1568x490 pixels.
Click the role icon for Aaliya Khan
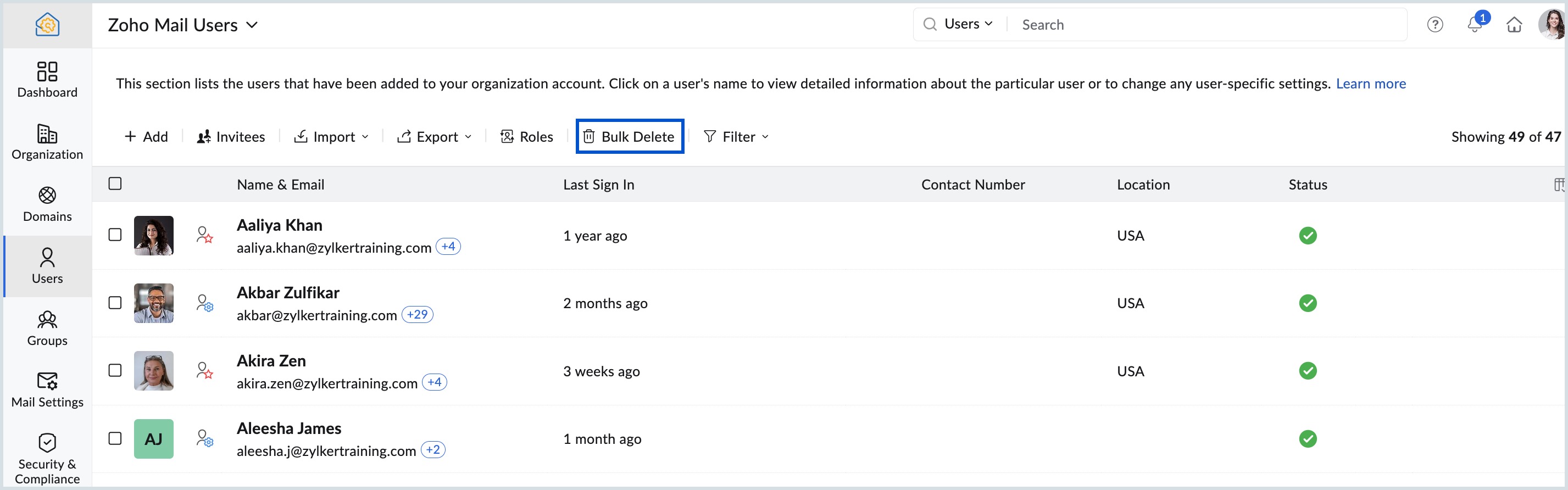(204, 235)
